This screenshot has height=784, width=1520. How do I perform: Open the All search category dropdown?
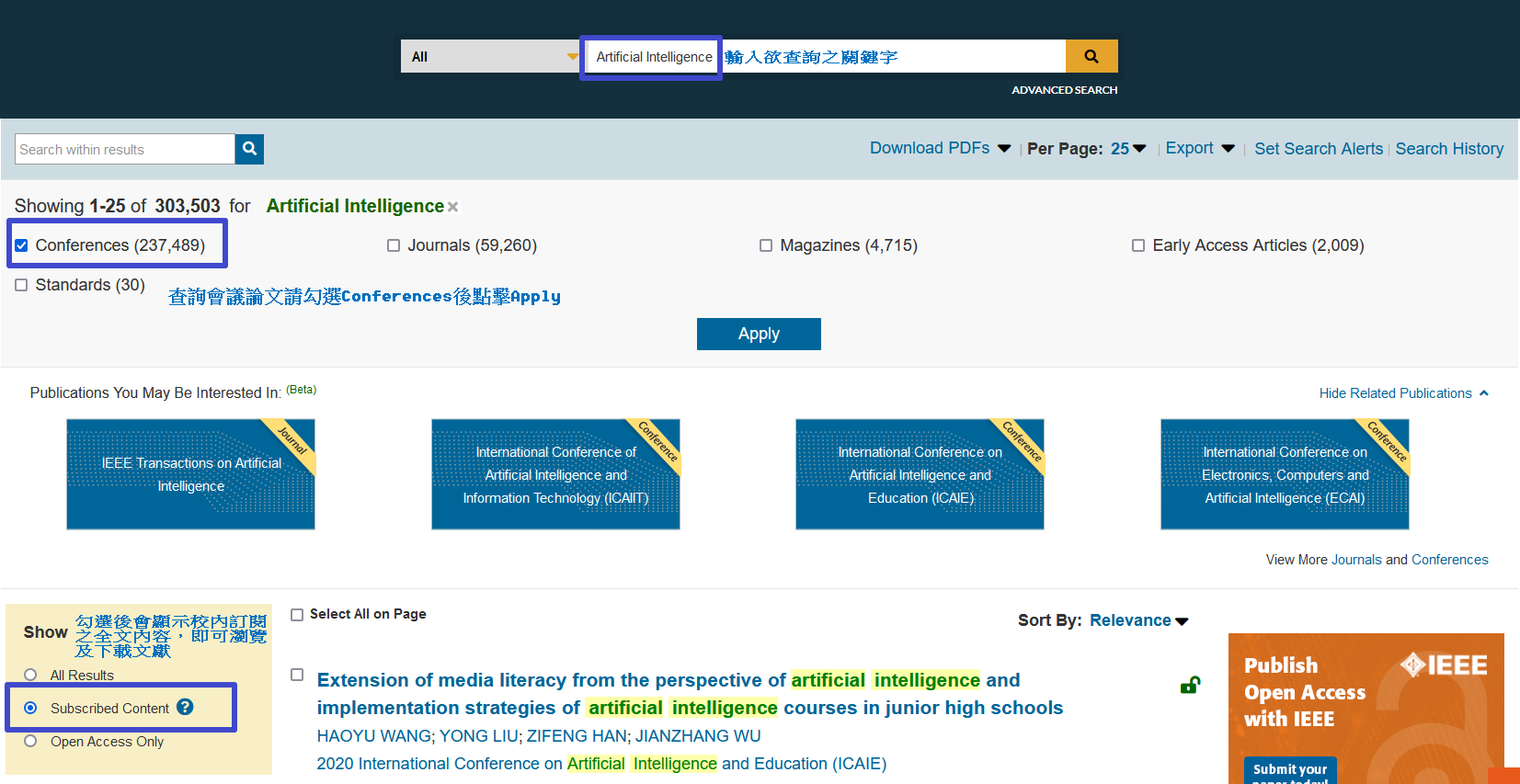(x=490, y=56)
